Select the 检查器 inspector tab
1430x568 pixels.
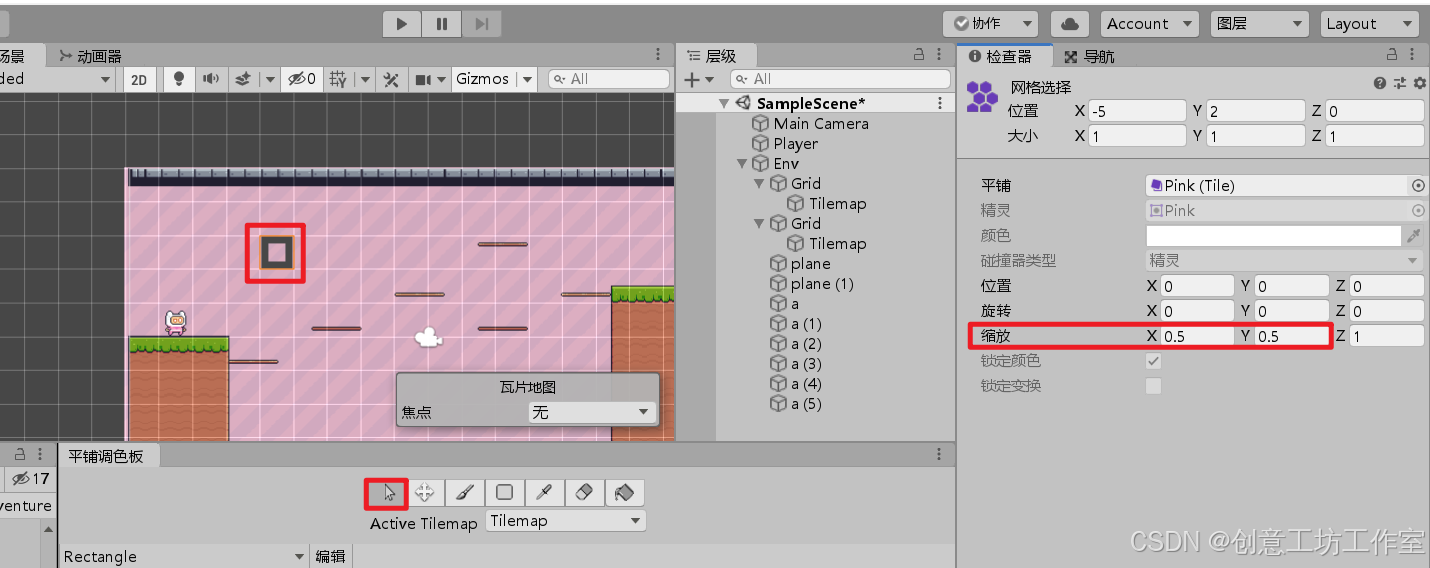coord(1002,56)
